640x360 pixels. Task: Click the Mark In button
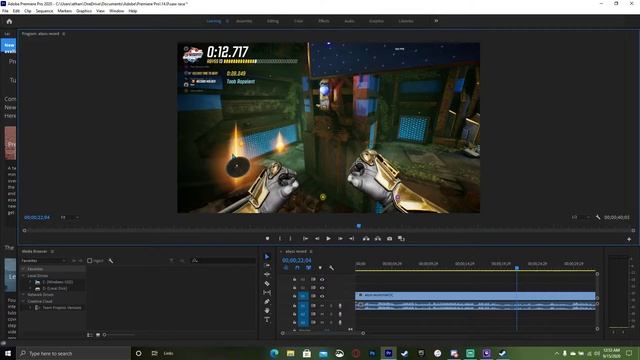click(280, 239)
